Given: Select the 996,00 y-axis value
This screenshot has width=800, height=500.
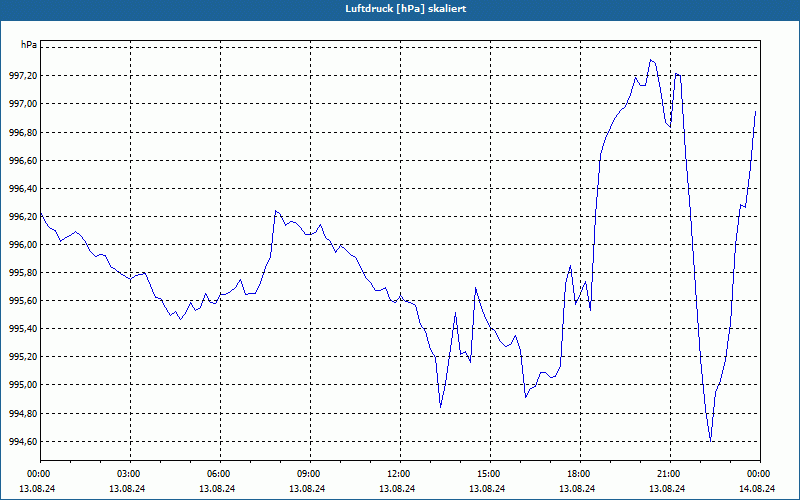Looking at the screenshot, I should click(x=22, y=245).
